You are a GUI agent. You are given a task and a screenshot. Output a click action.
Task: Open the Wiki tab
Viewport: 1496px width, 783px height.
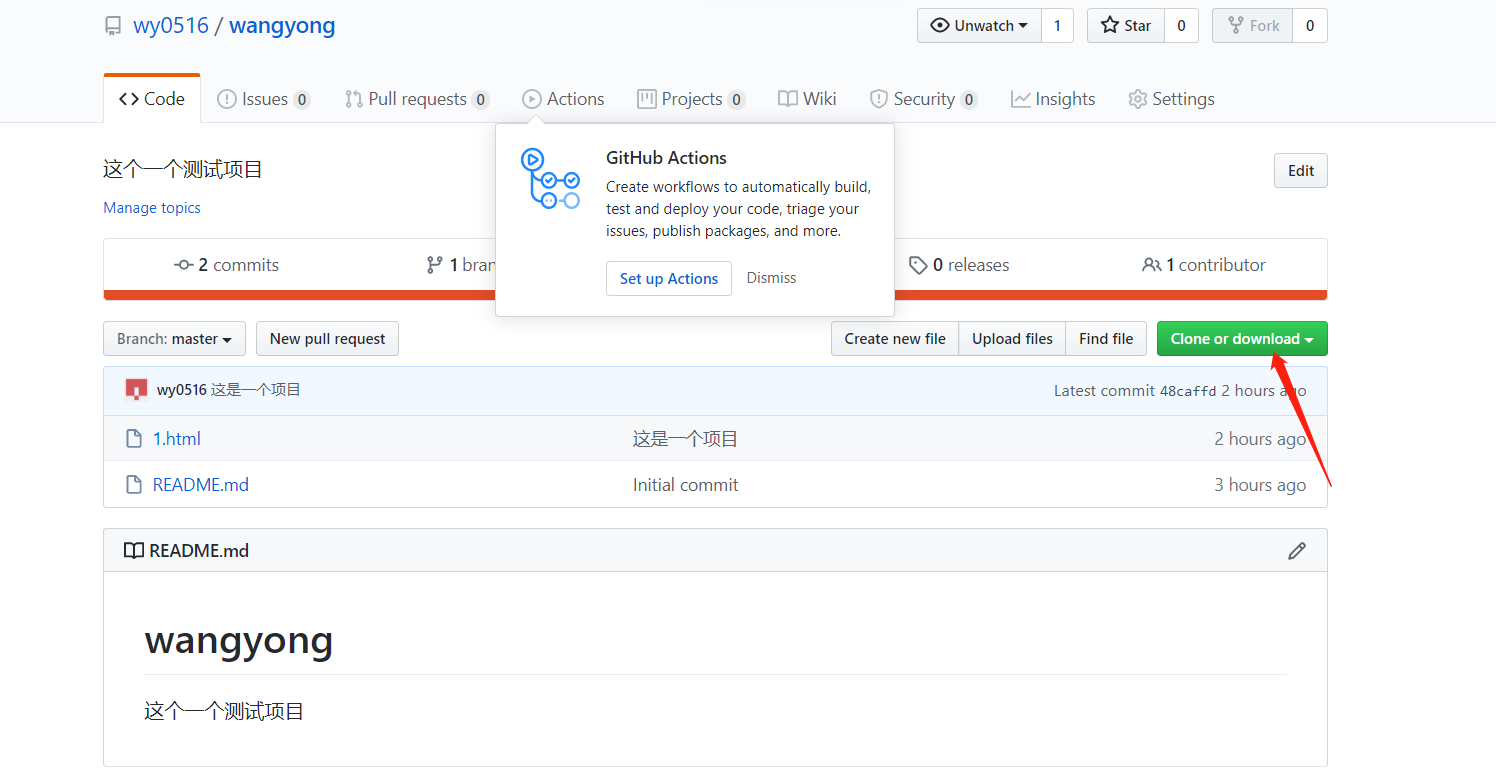[x=807, y=99]
